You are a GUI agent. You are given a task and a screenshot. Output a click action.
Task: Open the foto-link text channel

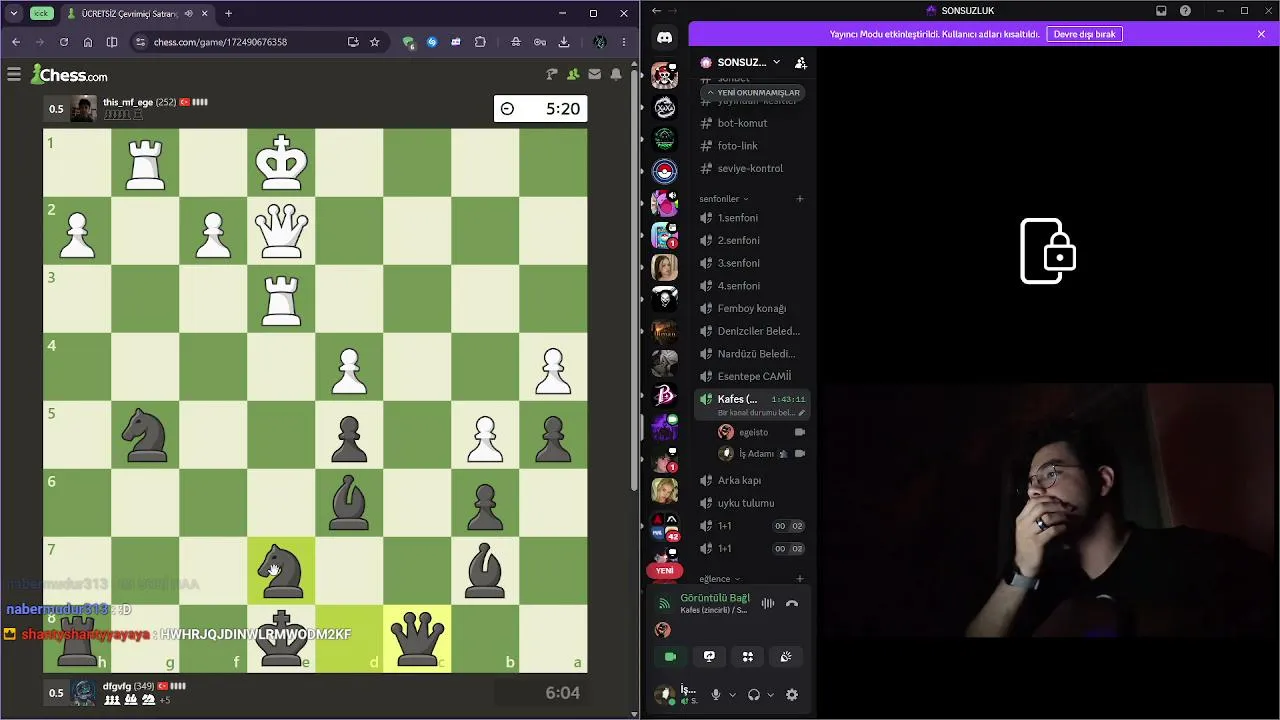[752, 146]
